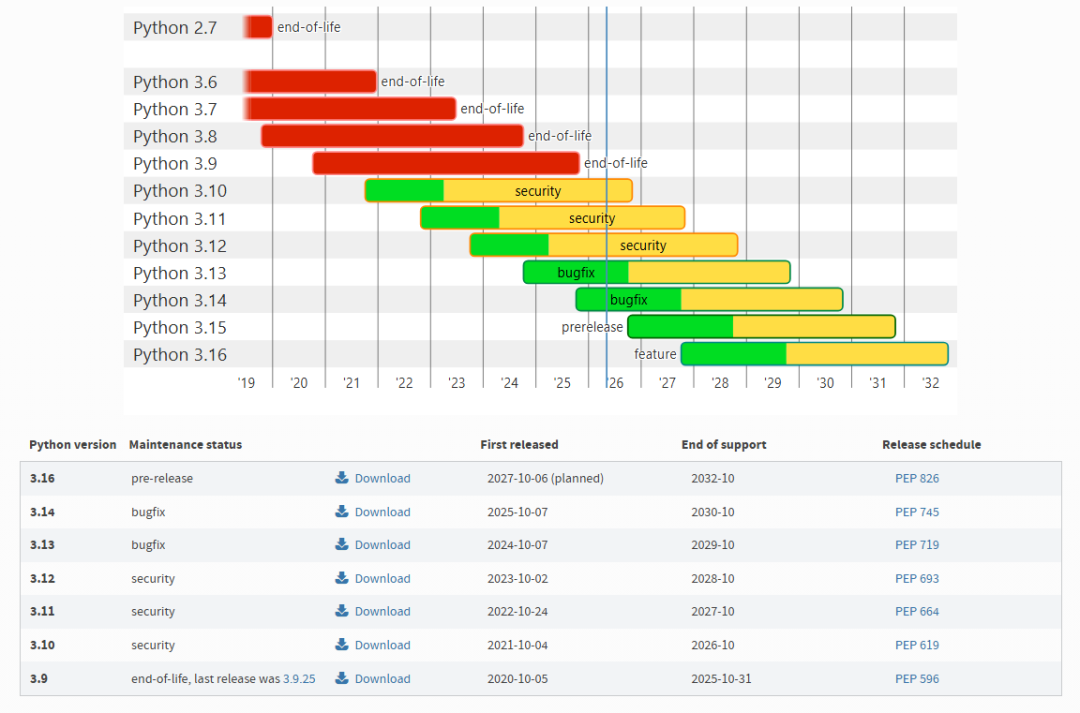This screenshot has height=713, width=1080.
Task: Click the Python 3.14 bugfix bar
Action: (x=709, y=300)
